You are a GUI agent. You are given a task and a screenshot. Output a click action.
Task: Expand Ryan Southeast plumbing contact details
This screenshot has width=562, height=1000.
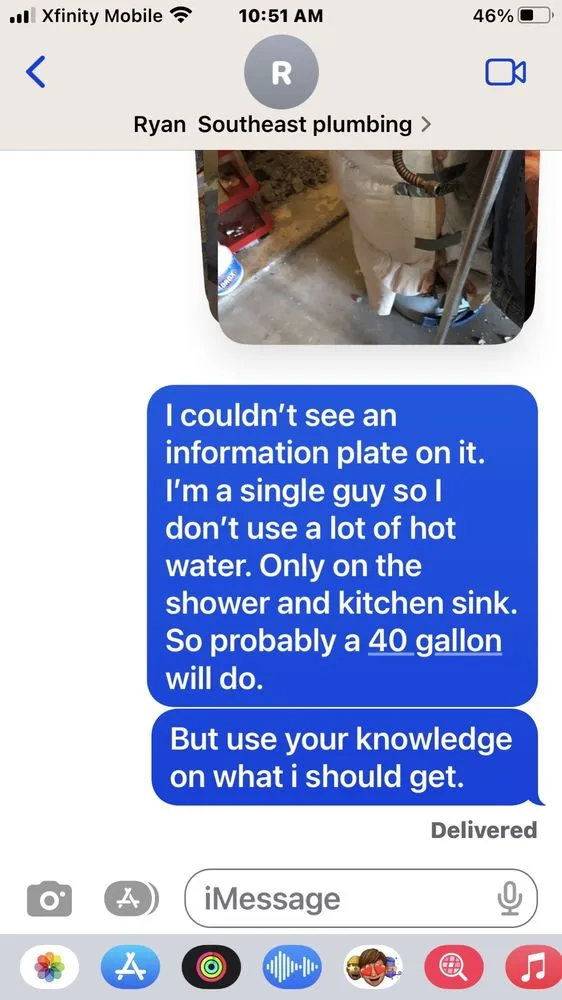click(x=282, y=124)
